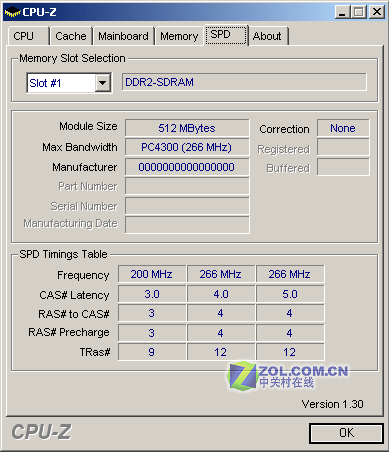Click the empty Registered field
This screenshot has height=452, width=389.
coord(343,147)
